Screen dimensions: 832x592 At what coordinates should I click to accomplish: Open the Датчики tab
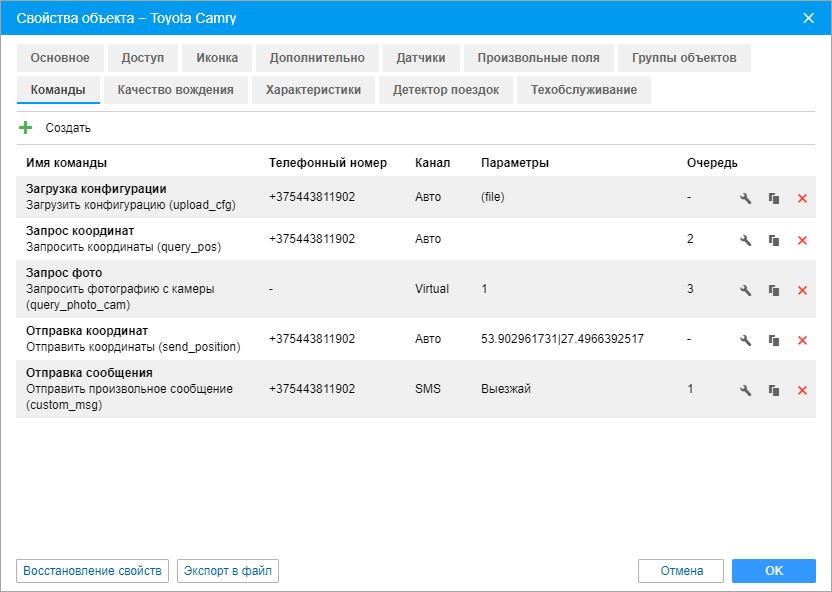tap(421, 58)
